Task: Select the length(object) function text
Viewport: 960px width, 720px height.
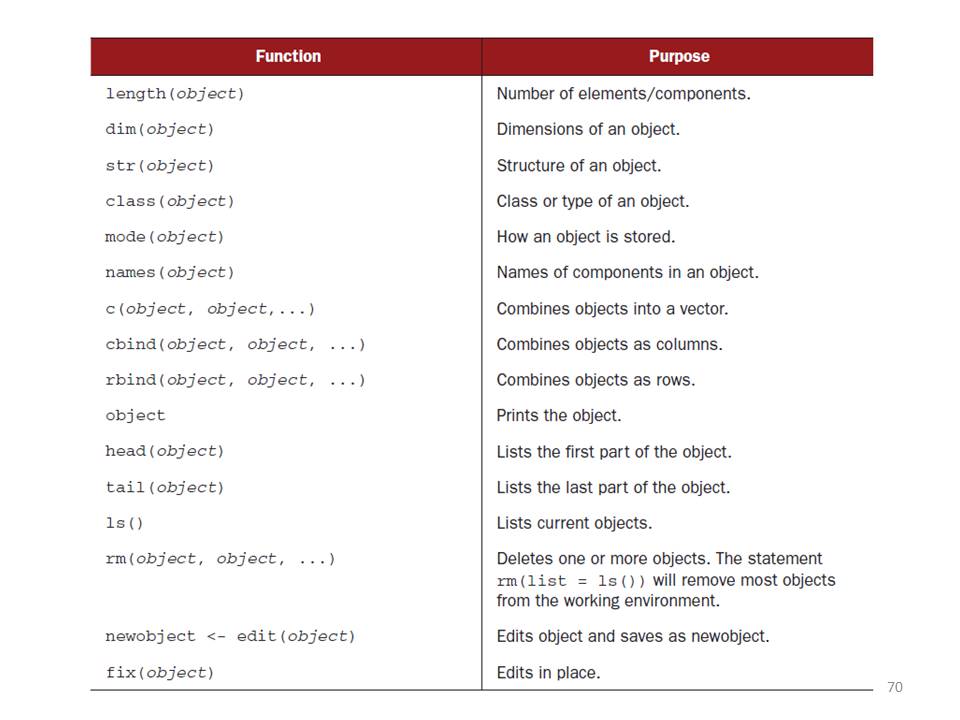Action: coord(175,94)
